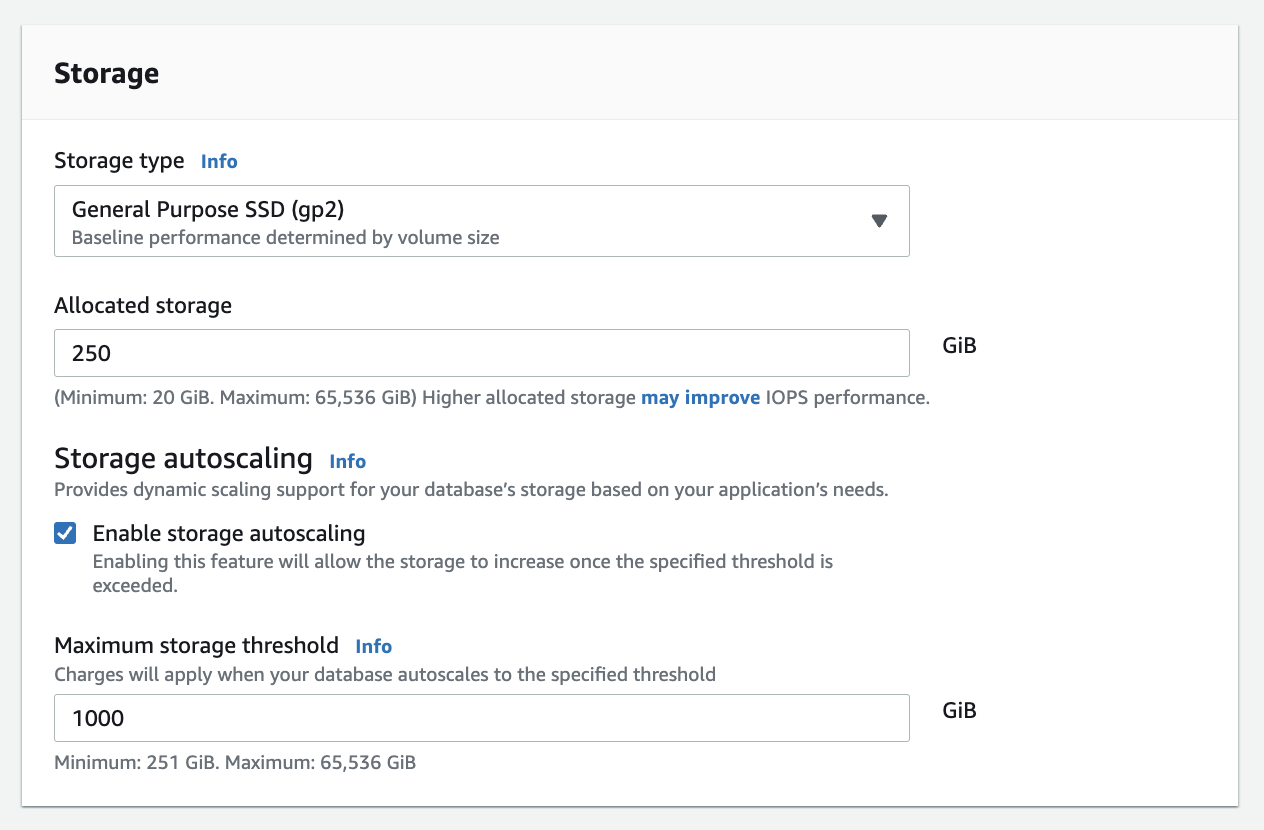Click the autoscaling description mentioning specified threshold exceeded
The image size is (1264, 830).
pyautogui.click(x=462, y=562)
